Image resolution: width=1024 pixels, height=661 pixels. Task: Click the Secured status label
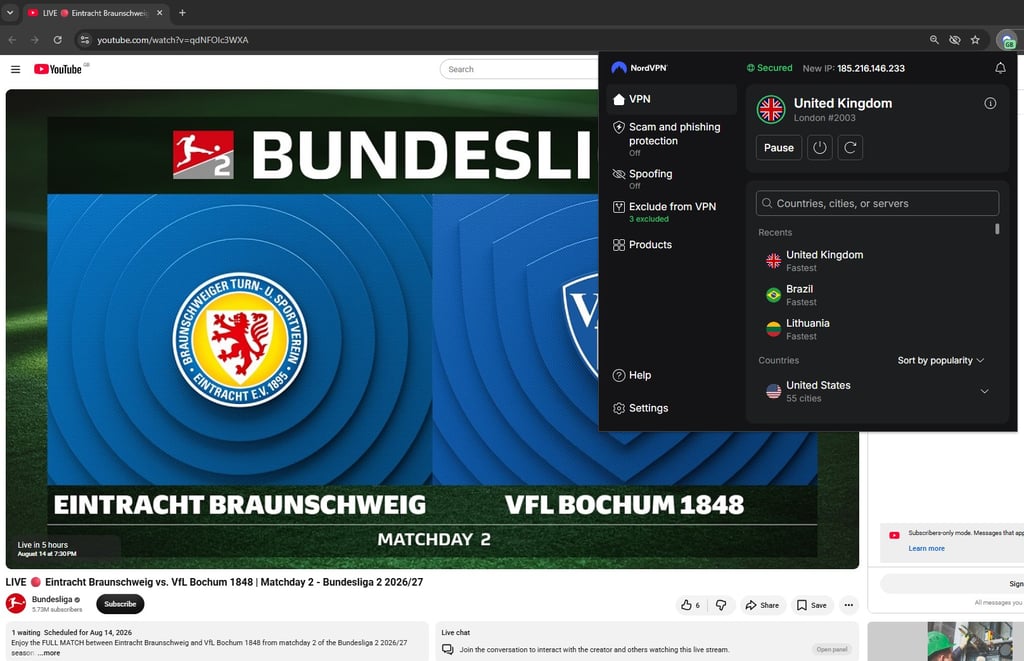[769, 68]
